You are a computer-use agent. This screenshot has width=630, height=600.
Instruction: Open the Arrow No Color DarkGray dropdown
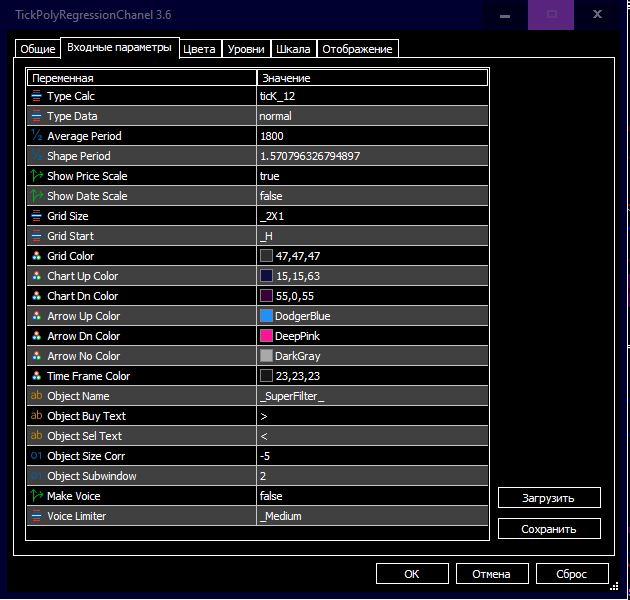[x=372, y=356]
